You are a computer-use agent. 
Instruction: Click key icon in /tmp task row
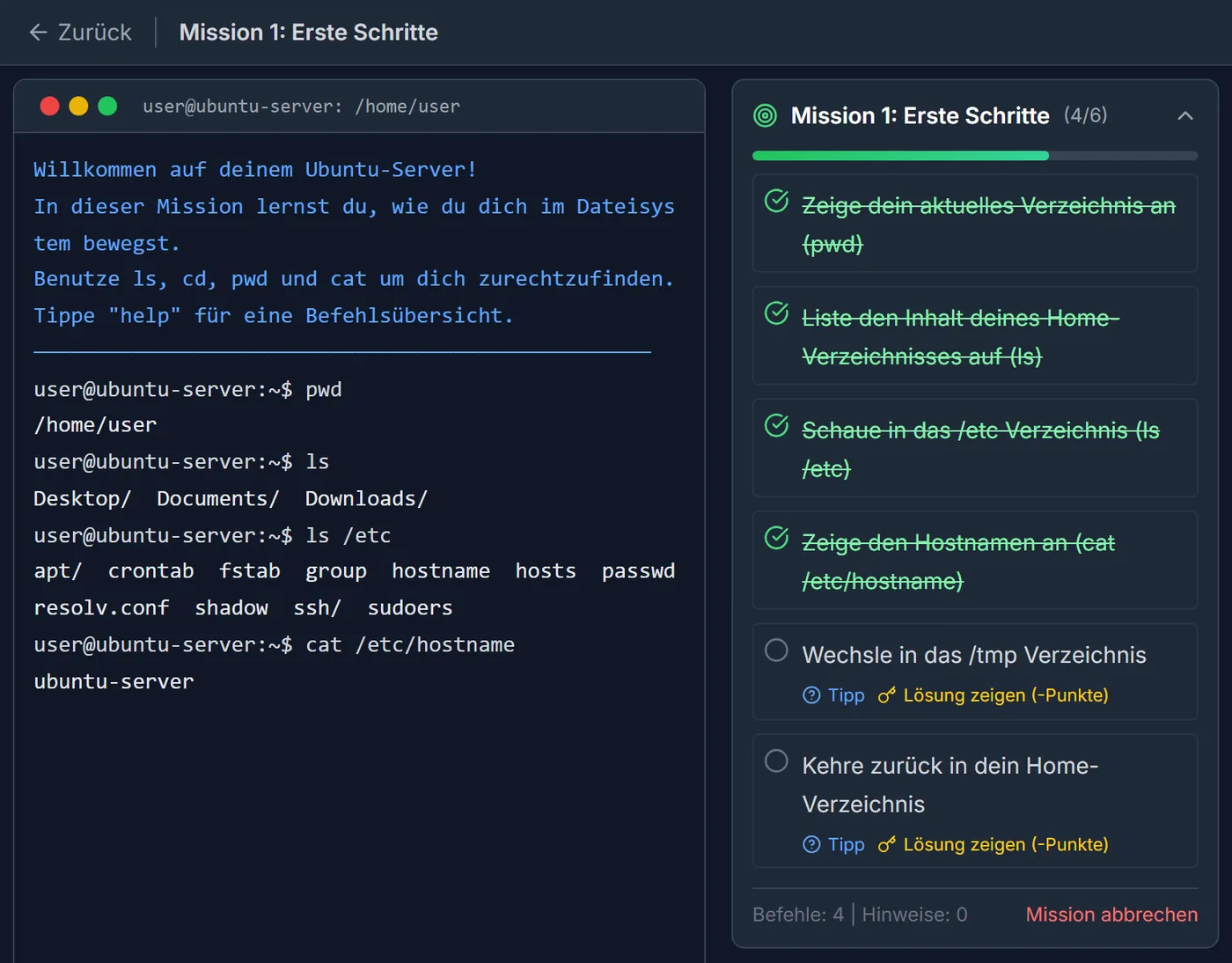(887, 695)
